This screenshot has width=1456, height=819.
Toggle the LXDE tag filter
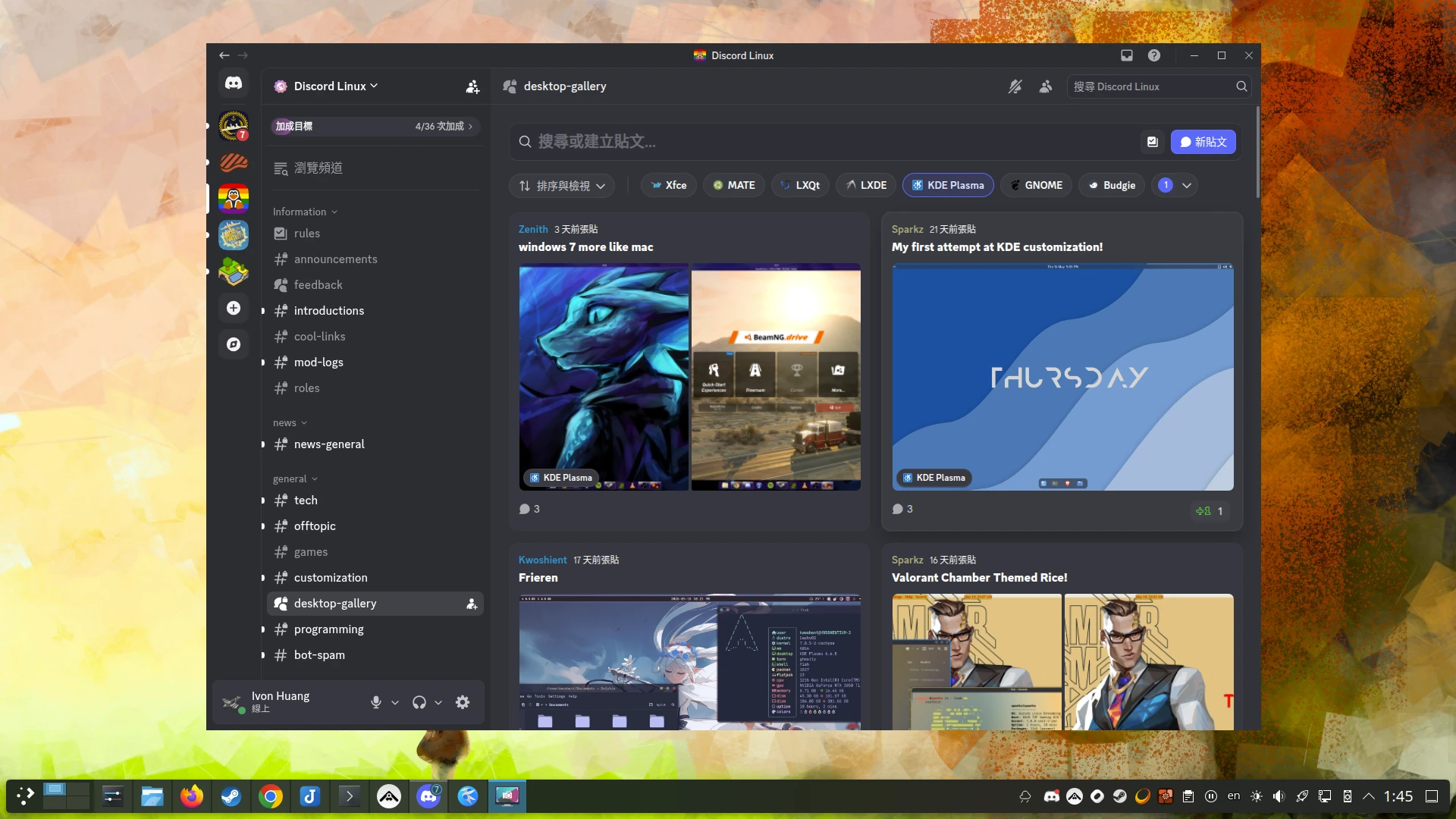pos(866,185)
